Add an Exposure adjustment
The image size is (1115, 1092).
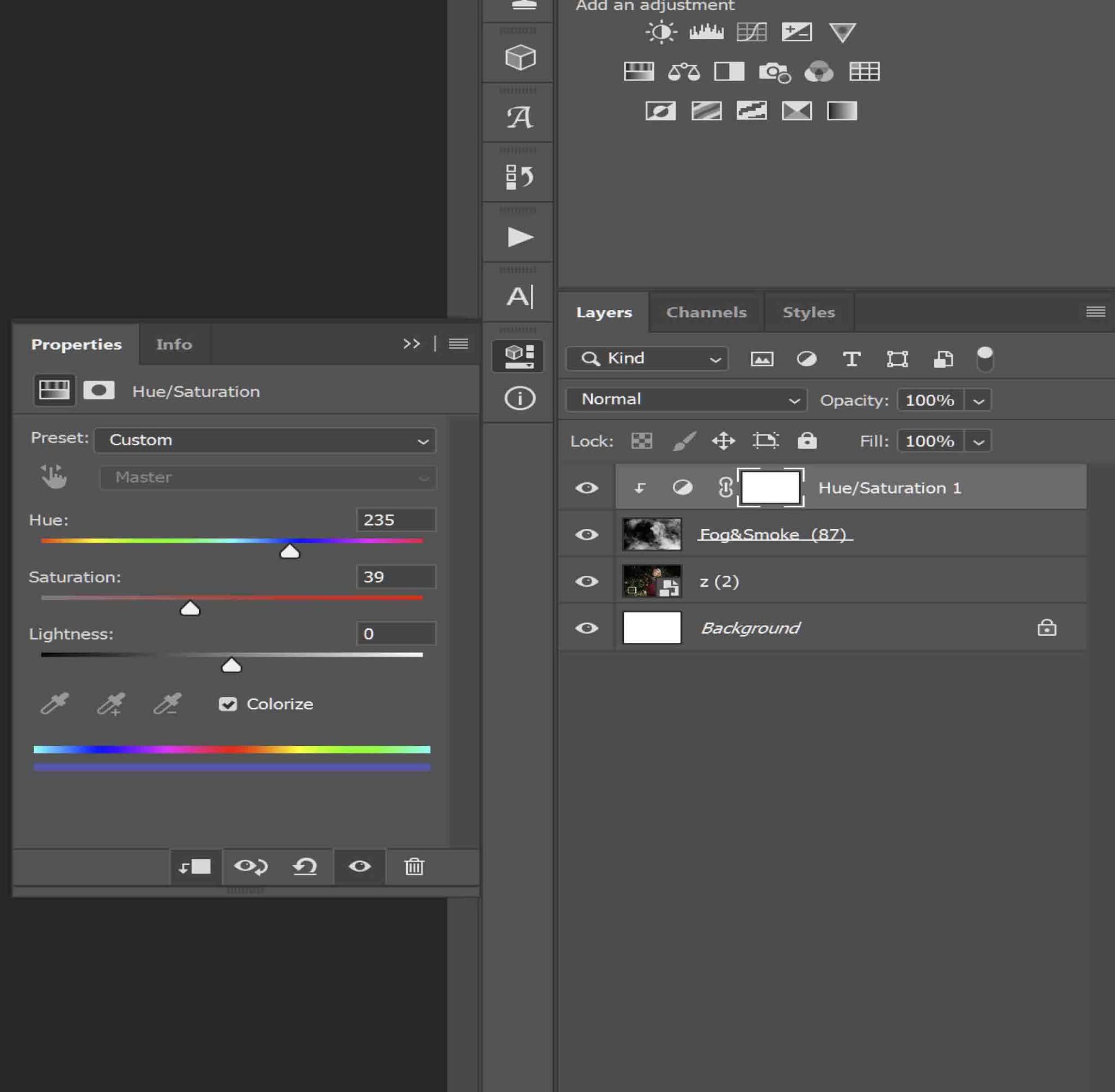click(x=797, y=32)
